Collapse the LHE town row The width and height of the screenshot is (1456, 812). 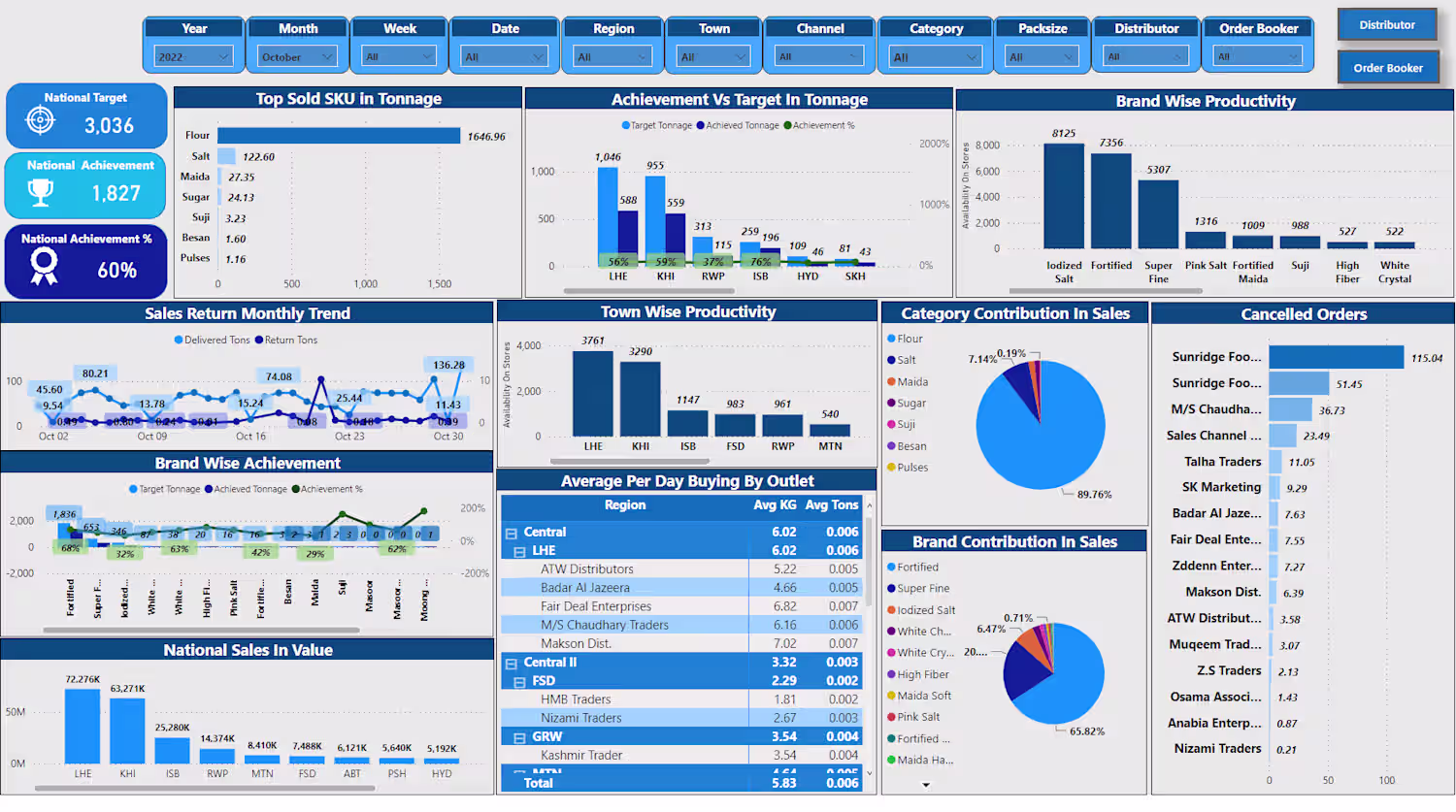point(519,551)
